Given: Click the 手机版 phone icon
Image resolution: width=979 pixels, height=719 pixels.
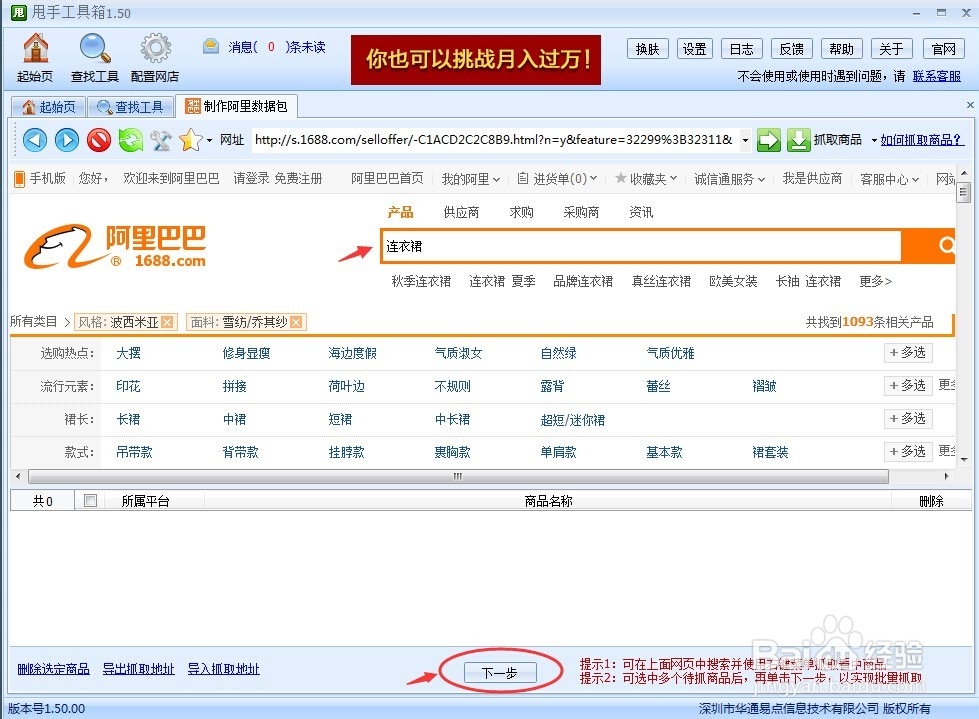Looking at the screenshot, I should click(19, 179).
